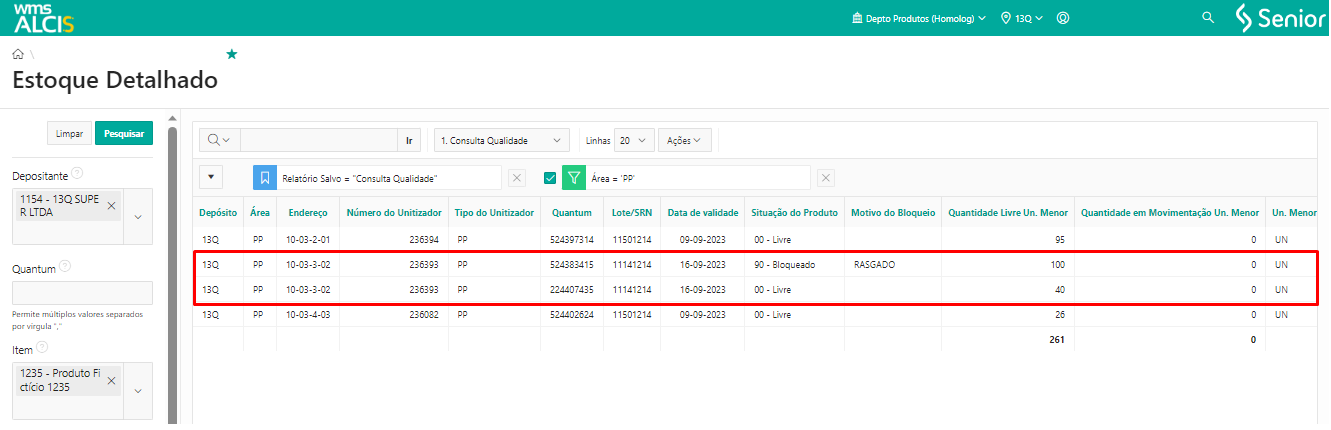Open the user profile icon
Screen dimensions: 1331x430
pyautogui.click(x=1063, y=18)
